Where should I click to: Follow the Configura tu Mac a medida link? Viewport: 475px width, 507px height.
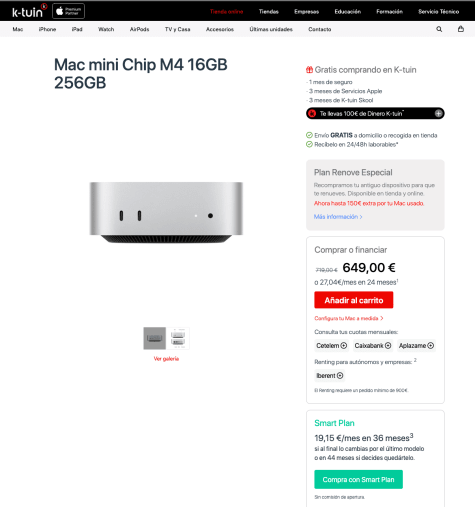point(349,318)
